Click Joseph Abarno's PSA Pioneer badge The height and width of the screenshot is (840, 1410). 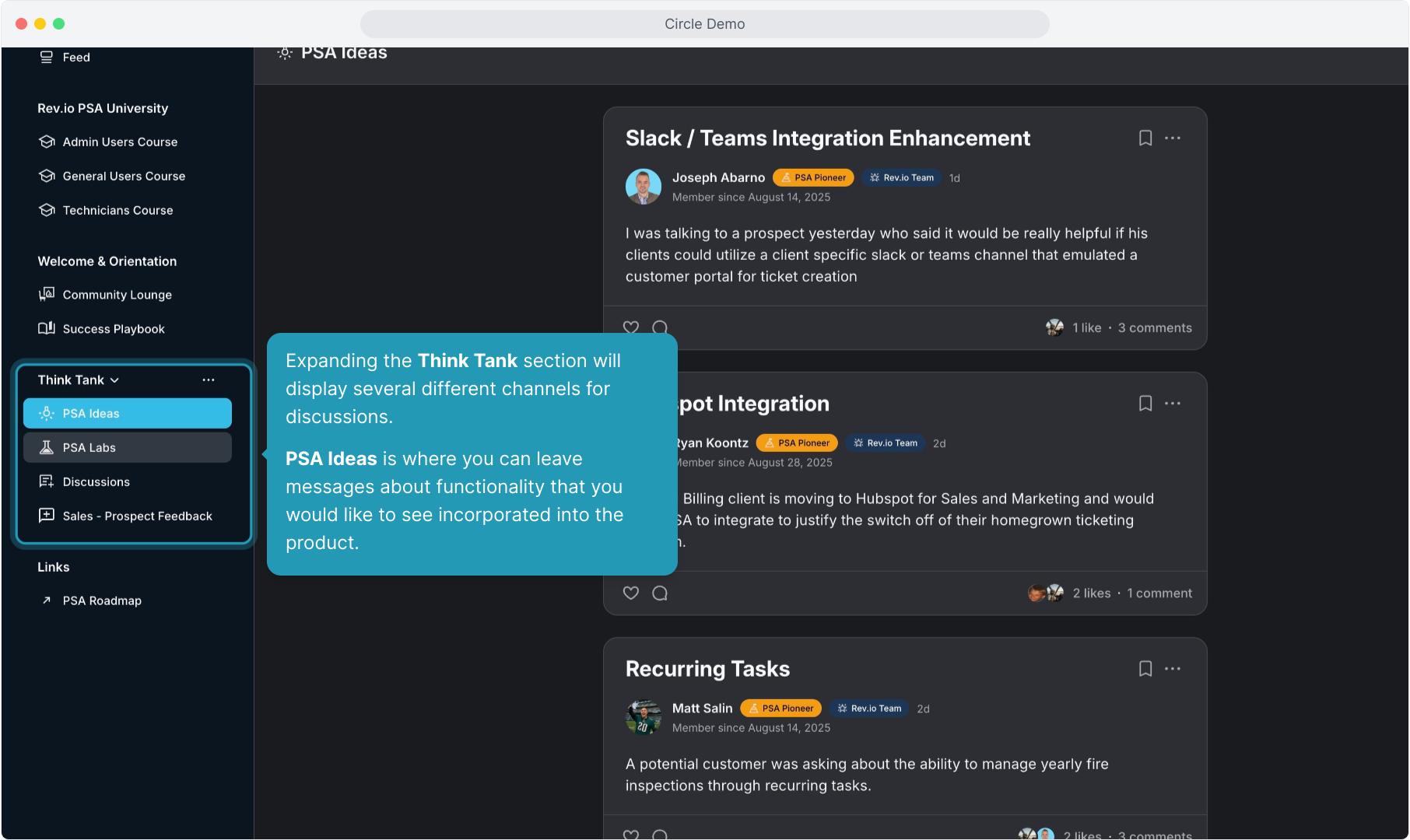pyautogui.click(x=813, y=178)
